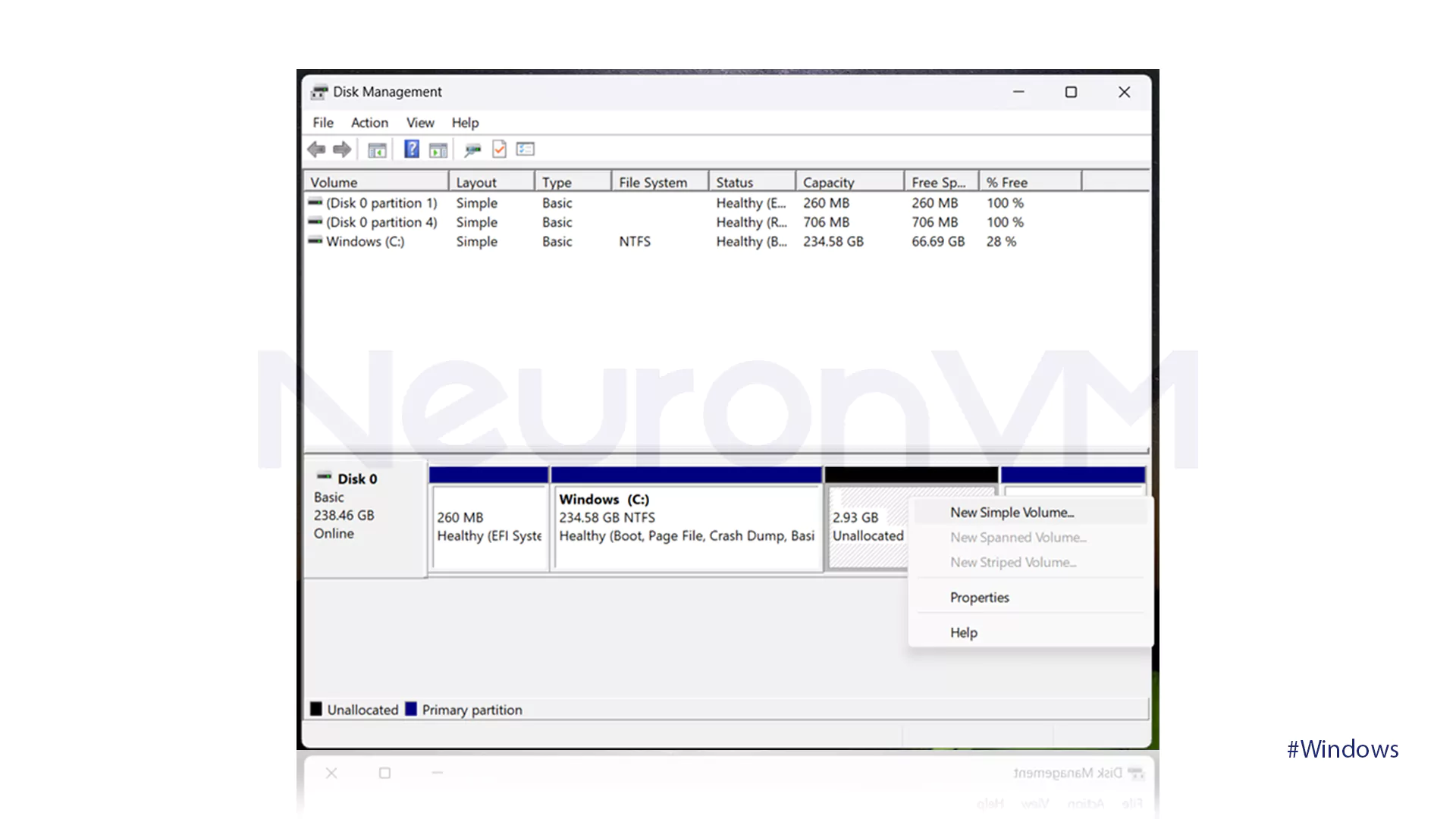Open the view settings checklist icon
Viewport: 1456px width, 819px height.
pyautogui.click(x=526, y=149)
